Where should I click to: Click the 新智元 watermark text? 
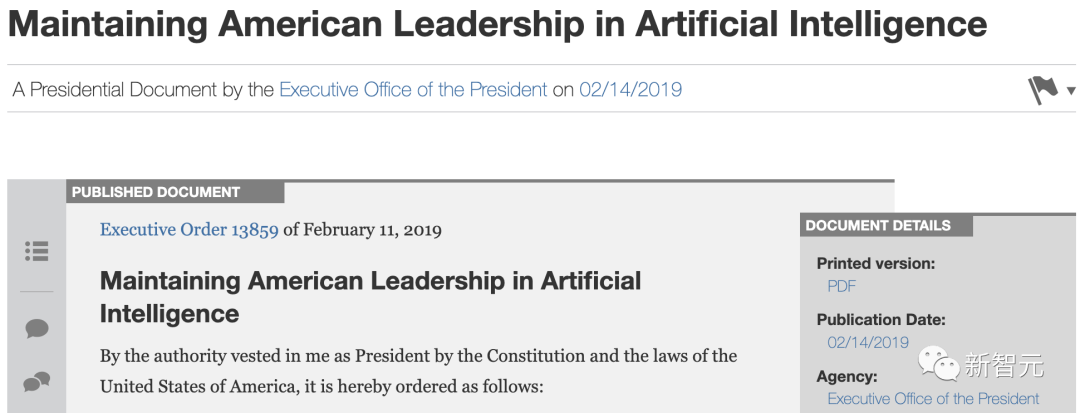coord(1004,366)
